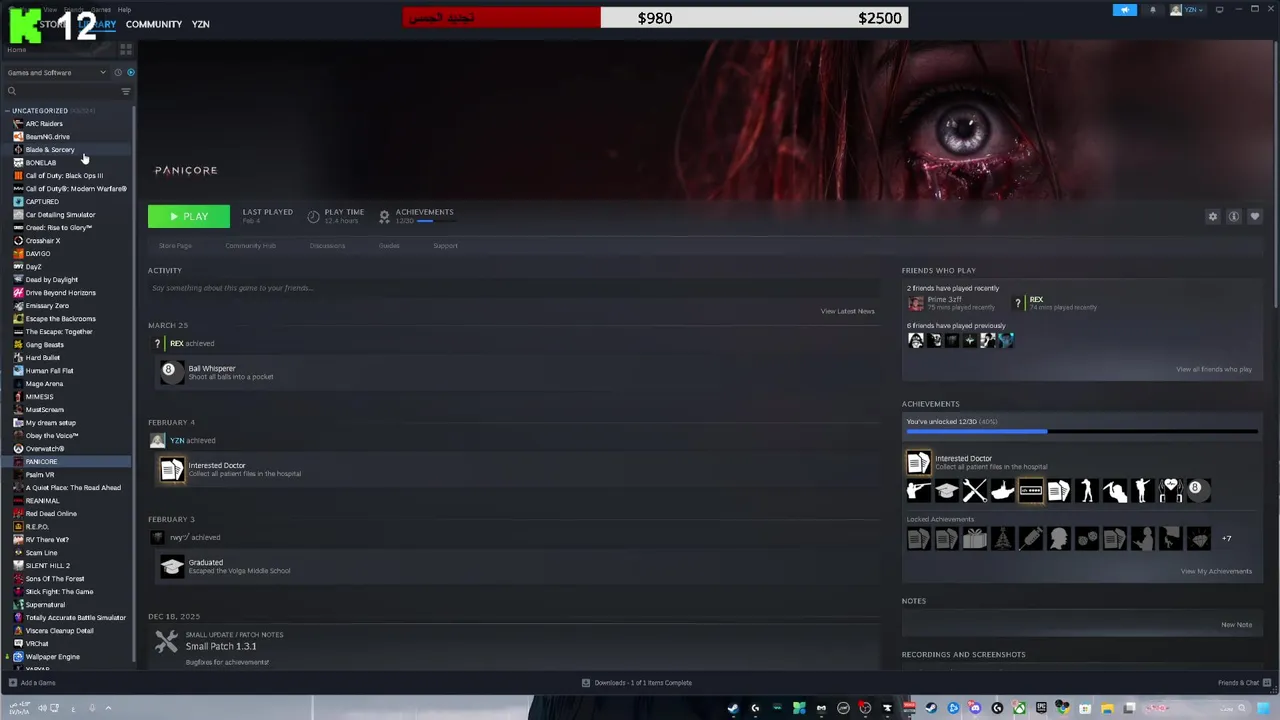Open the Guides link

[389, 246]
